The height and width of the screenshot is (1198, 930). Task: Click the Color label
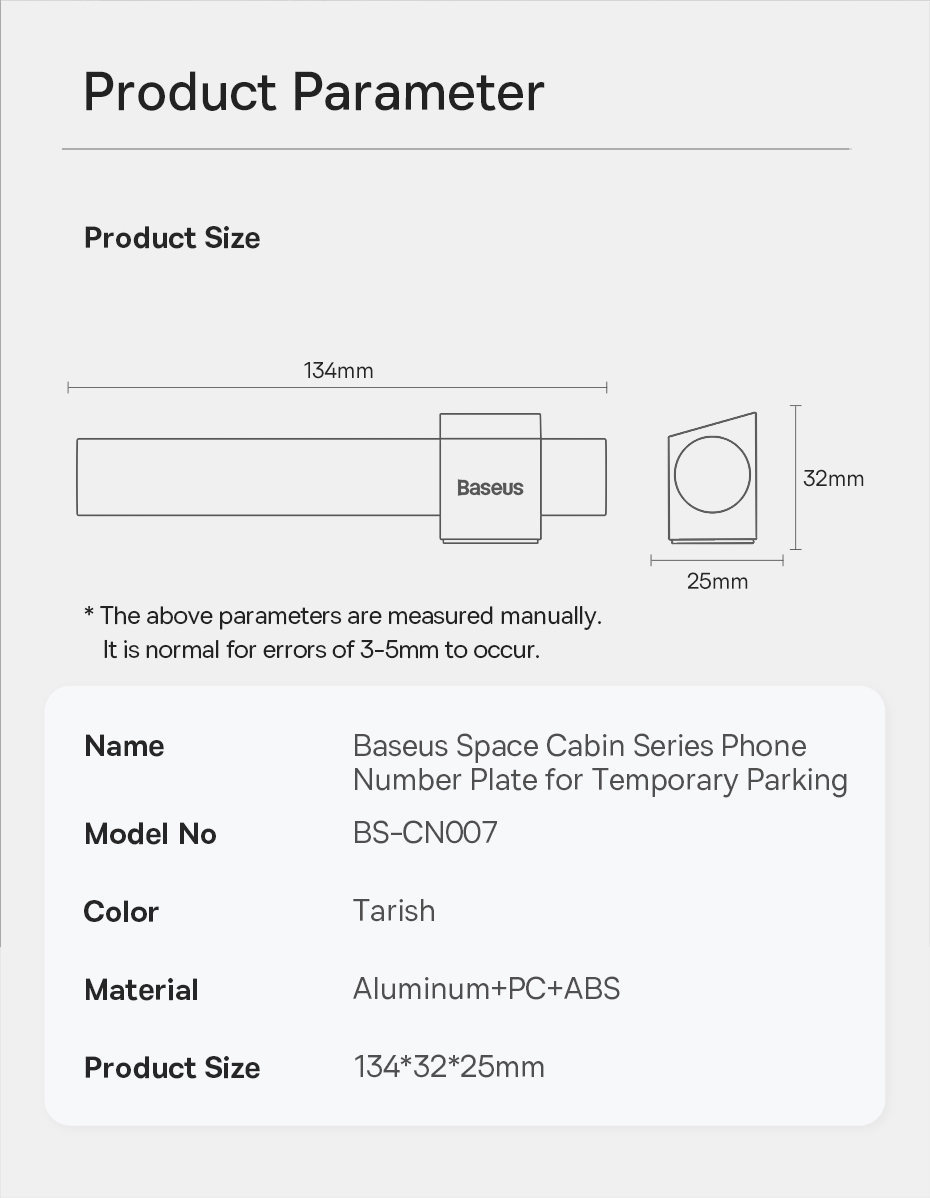(121, 912)
